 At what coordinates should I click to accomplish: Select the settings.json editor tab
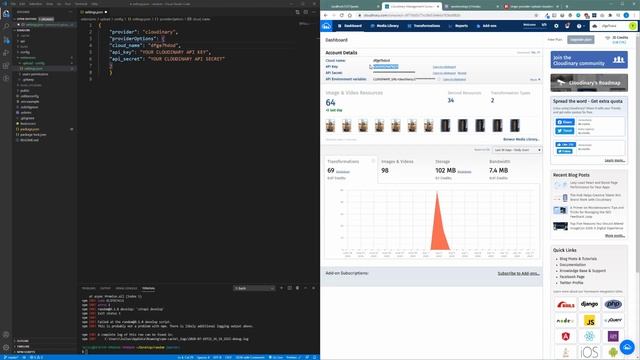(x=94, y=12)
